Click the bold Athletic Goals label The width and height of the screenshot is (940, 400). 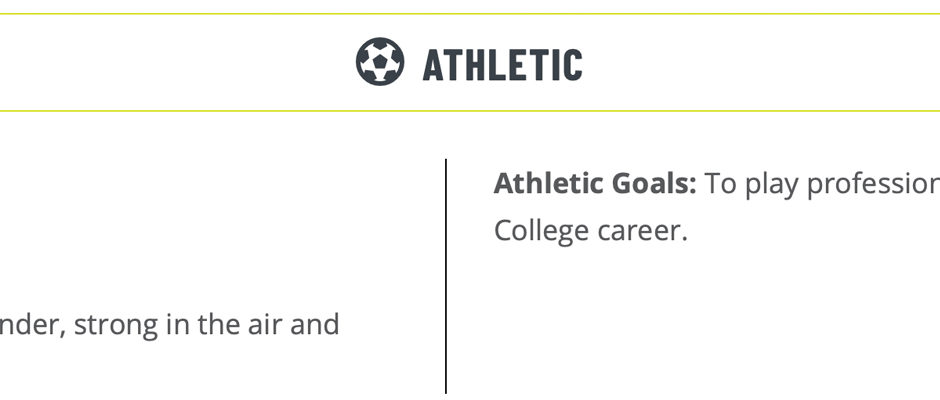(595, 184)
